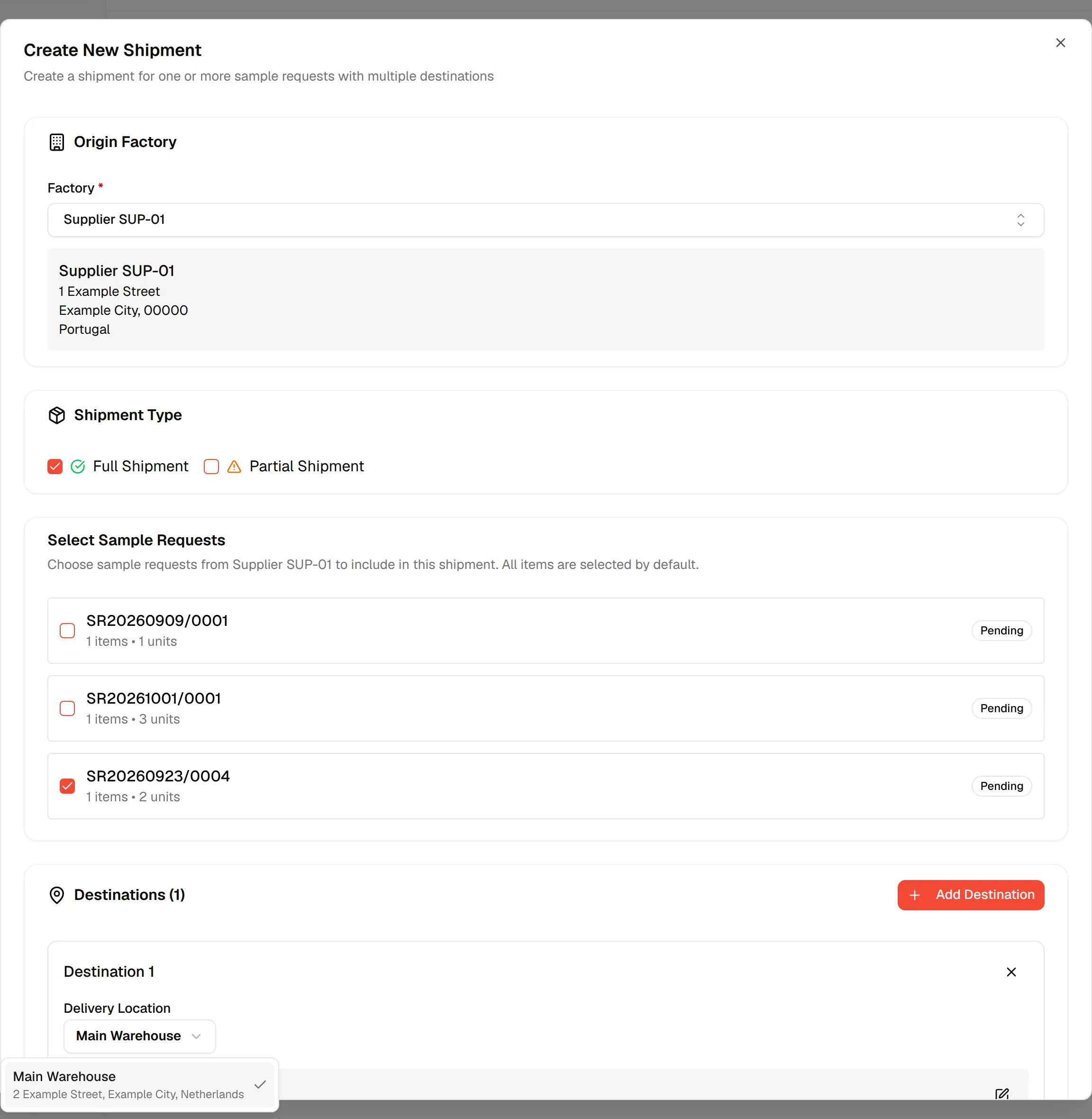Click the checkmark icon on the Main Warehouse option
This screenshot has height=1119, width=1092.
coord(260,1084)
